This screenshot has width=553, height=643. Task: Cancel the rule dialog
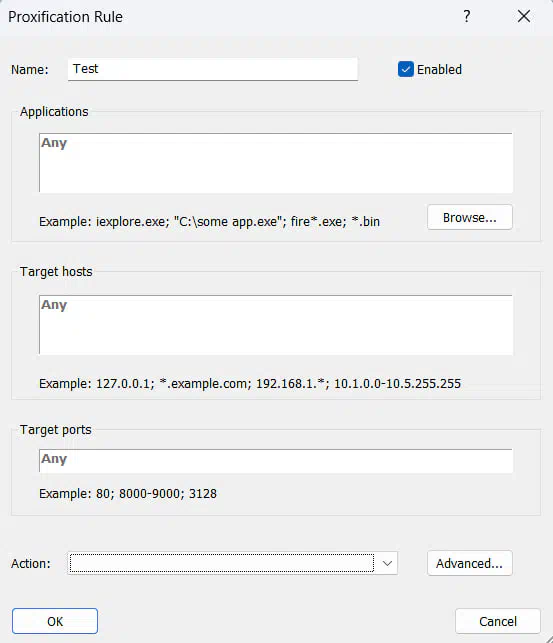pyautogui.click(x=498, y=621)
